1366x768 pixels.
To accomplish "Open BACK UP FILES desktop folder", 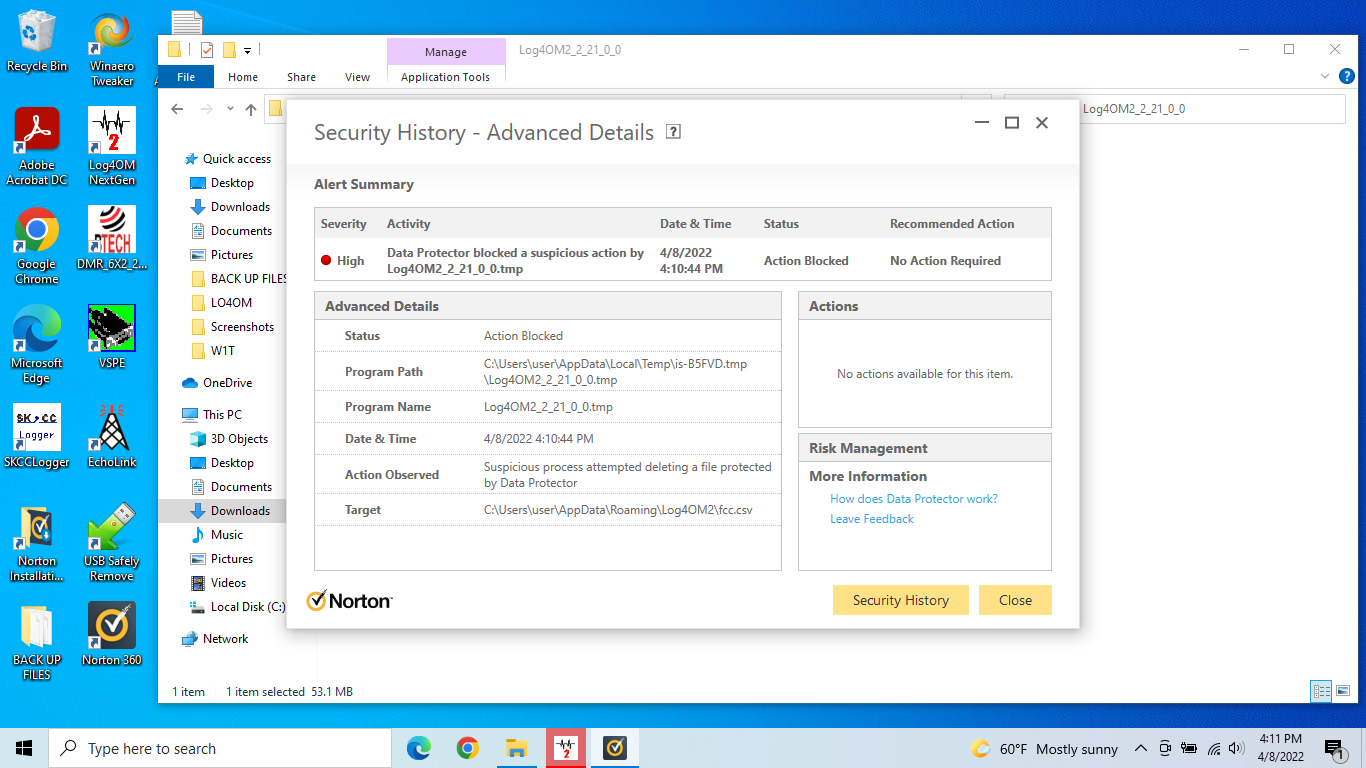I will click(x=37, y=642).
